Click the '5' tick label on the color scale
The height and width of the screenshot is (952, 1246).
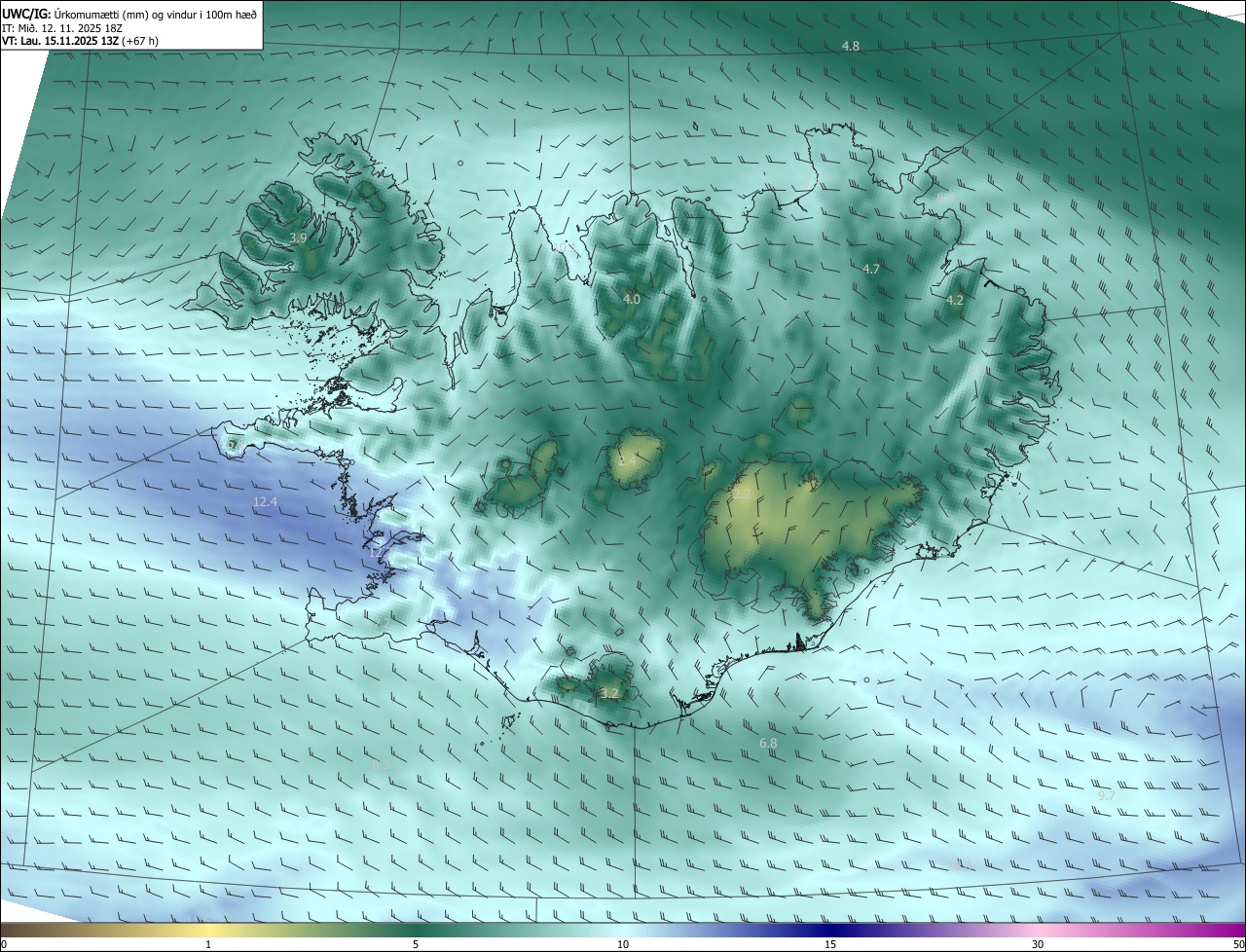[416, 945]
